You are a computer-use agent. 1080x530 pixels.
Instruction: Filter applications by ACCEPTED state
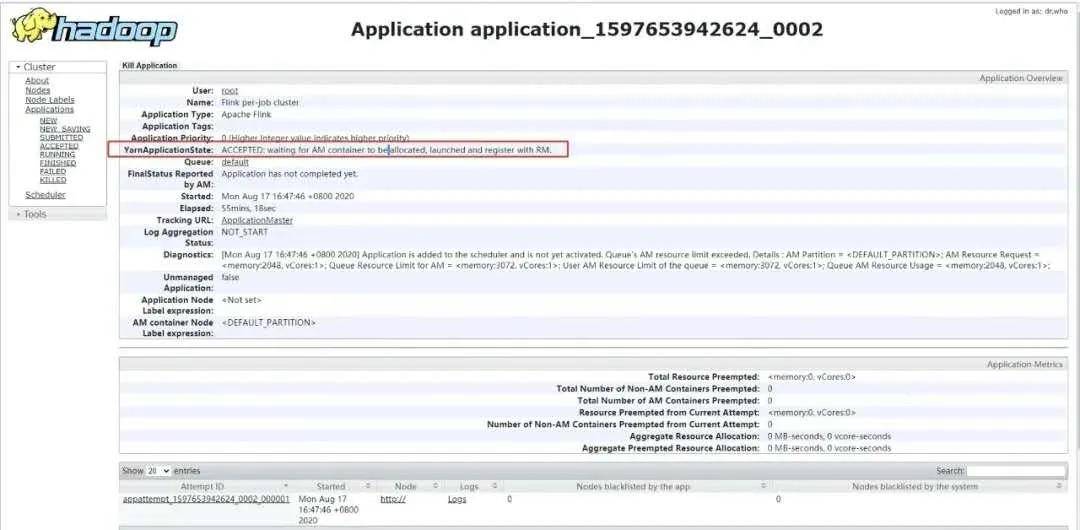[59, 146]
